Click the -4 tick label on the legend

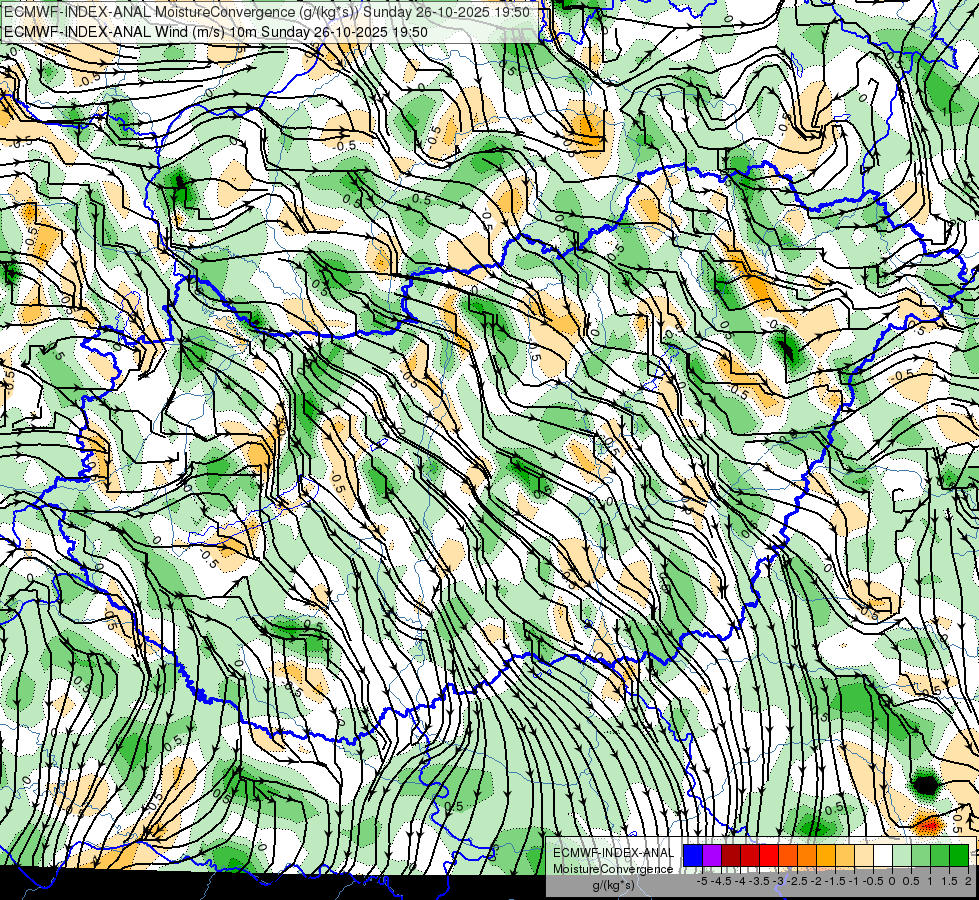(740, 881)
